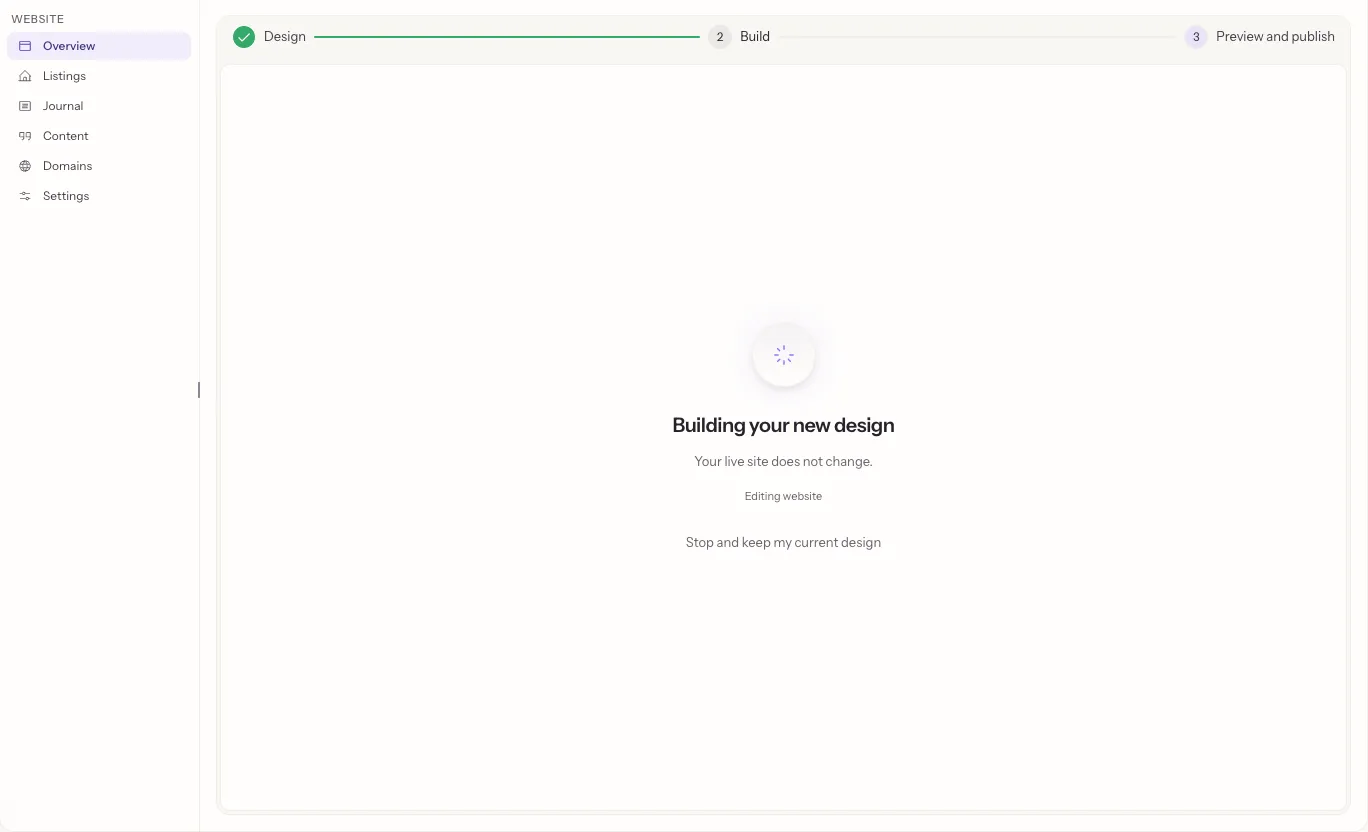This screenshot has width=1368, height=832.
Task: Click the Domains globe icon
Action: (25, 166)
